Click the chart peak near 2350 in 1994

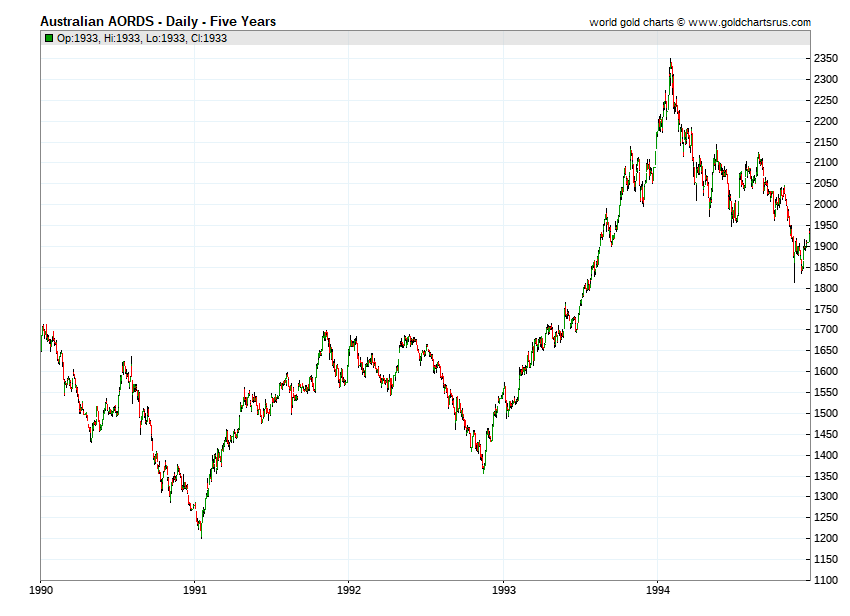click(671, 60)
